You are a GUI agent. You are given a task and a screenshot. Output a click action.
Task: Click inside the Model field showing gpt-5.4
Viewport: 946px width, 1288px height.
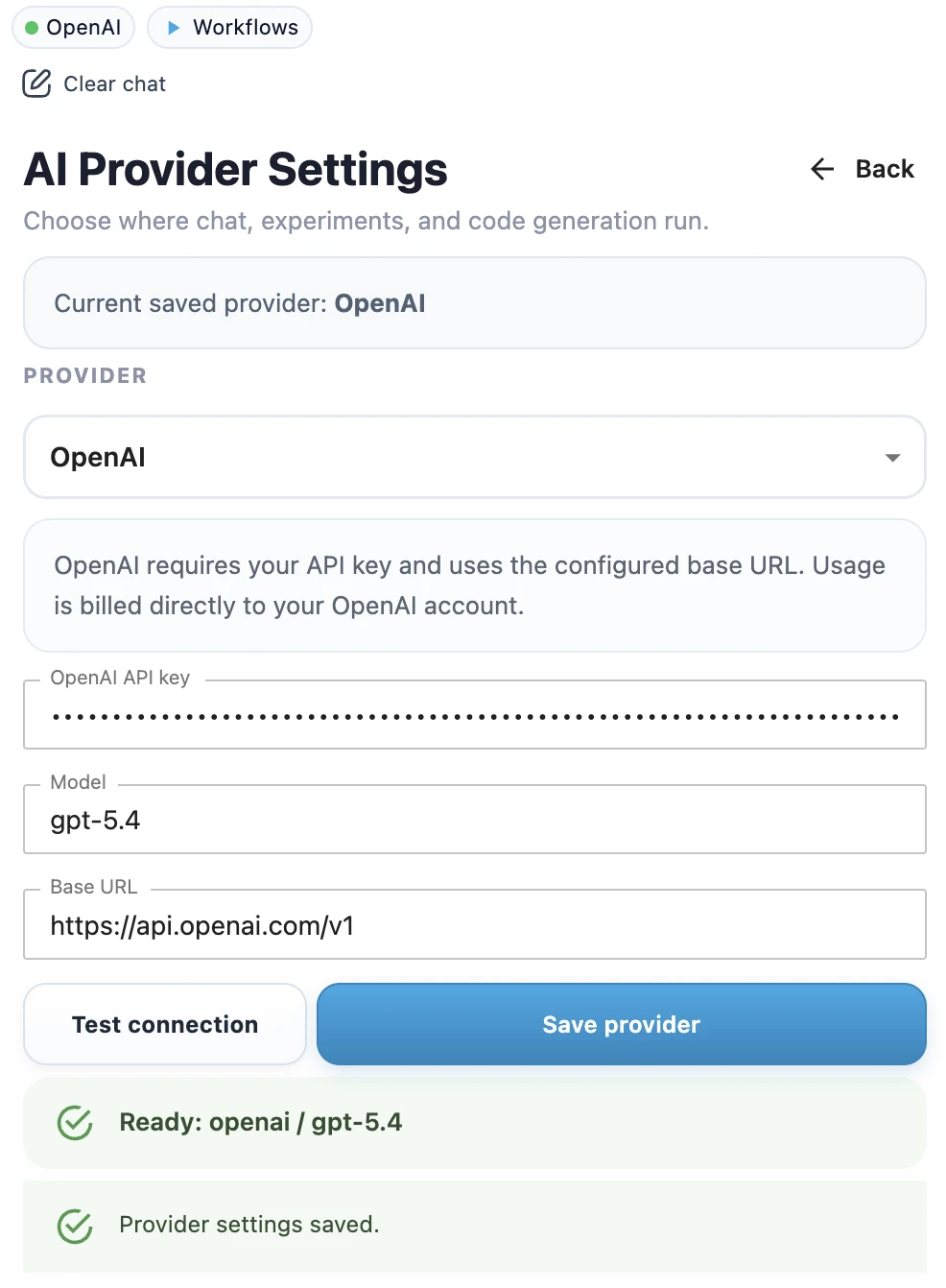475,820
